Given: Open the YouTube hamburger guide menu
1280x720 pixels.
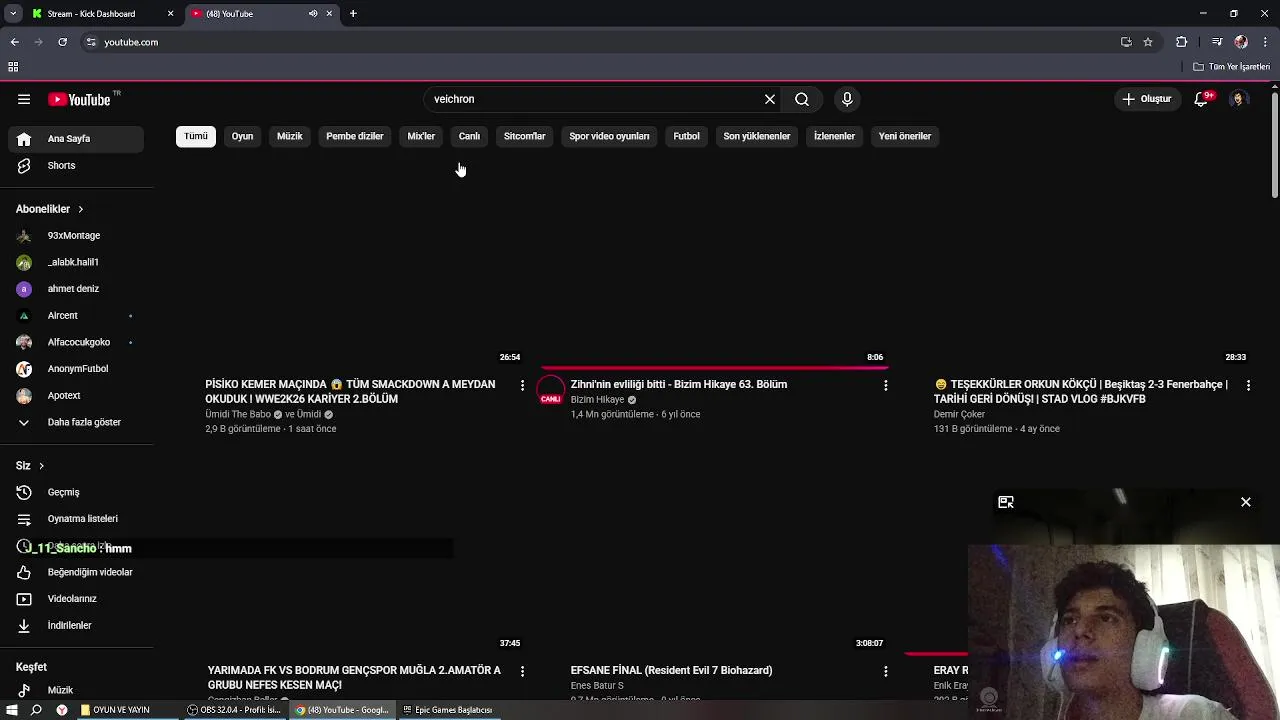Looking at the screenshot, I should (24, 99).
